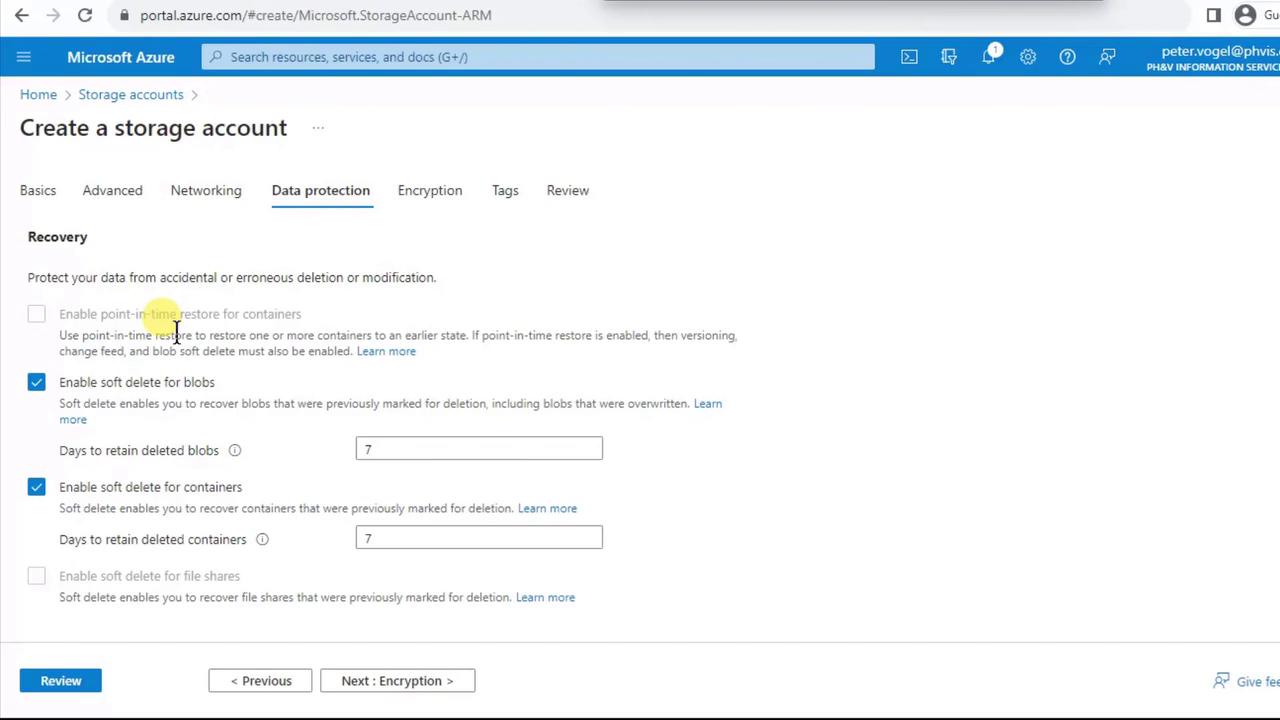Image resolution: width=1280 pixels, height=720 pixels.
Task: Focus the Days to retain deleted containers field
Action: [479, 538]
